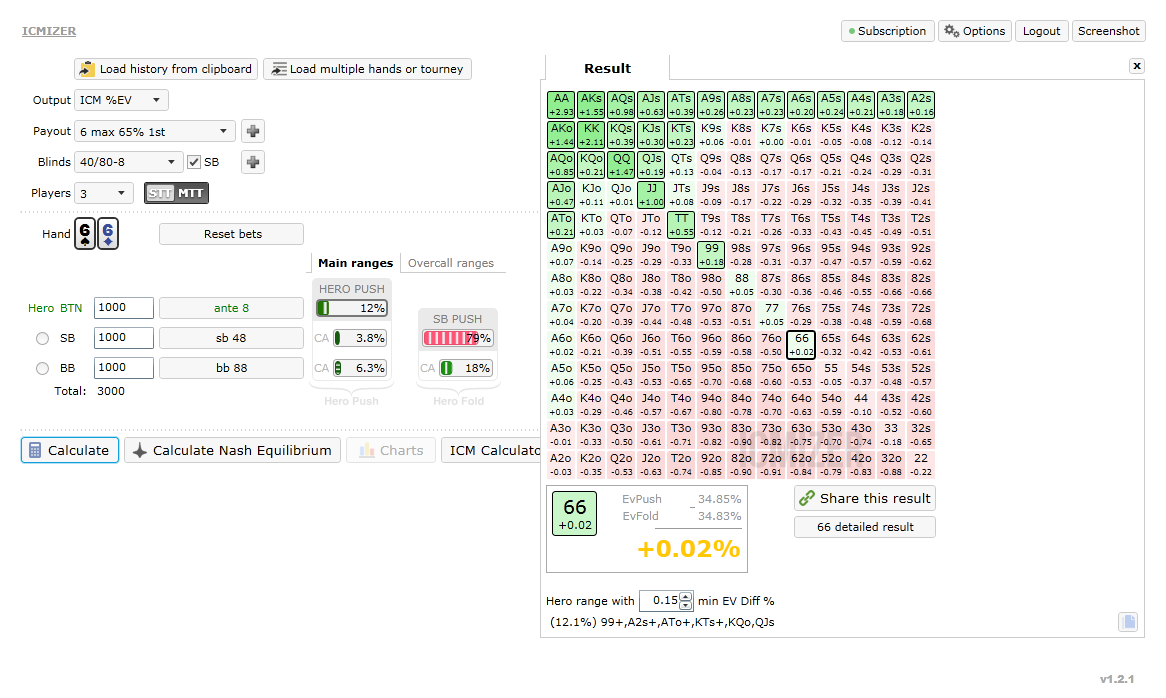Click the Load multiple hands list icon
Screen dimensions: 1166x698
tap(278, 69)
